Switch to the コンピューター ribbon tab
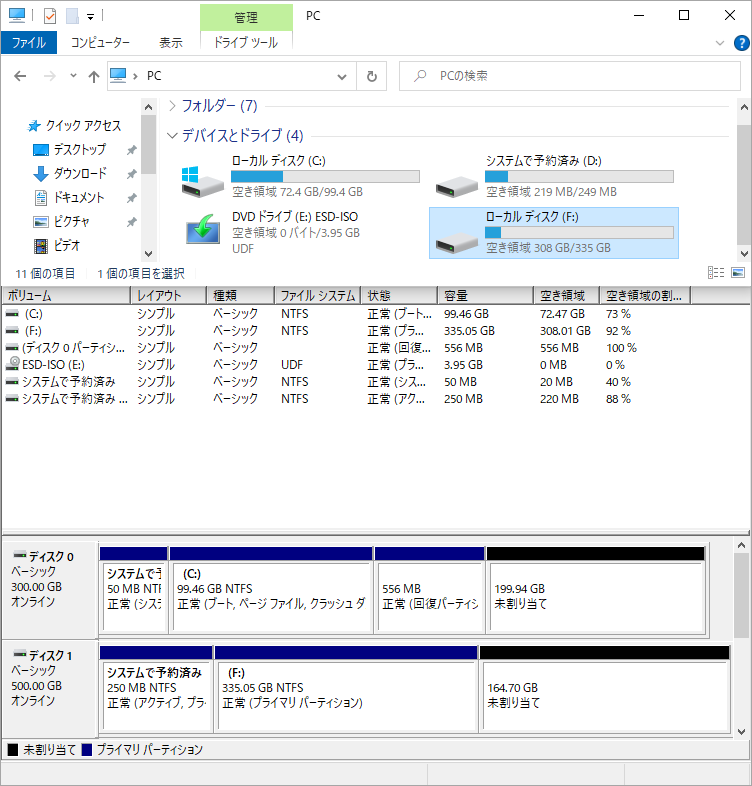This screenshot has height=786, width=752. (x=100, y=43)
